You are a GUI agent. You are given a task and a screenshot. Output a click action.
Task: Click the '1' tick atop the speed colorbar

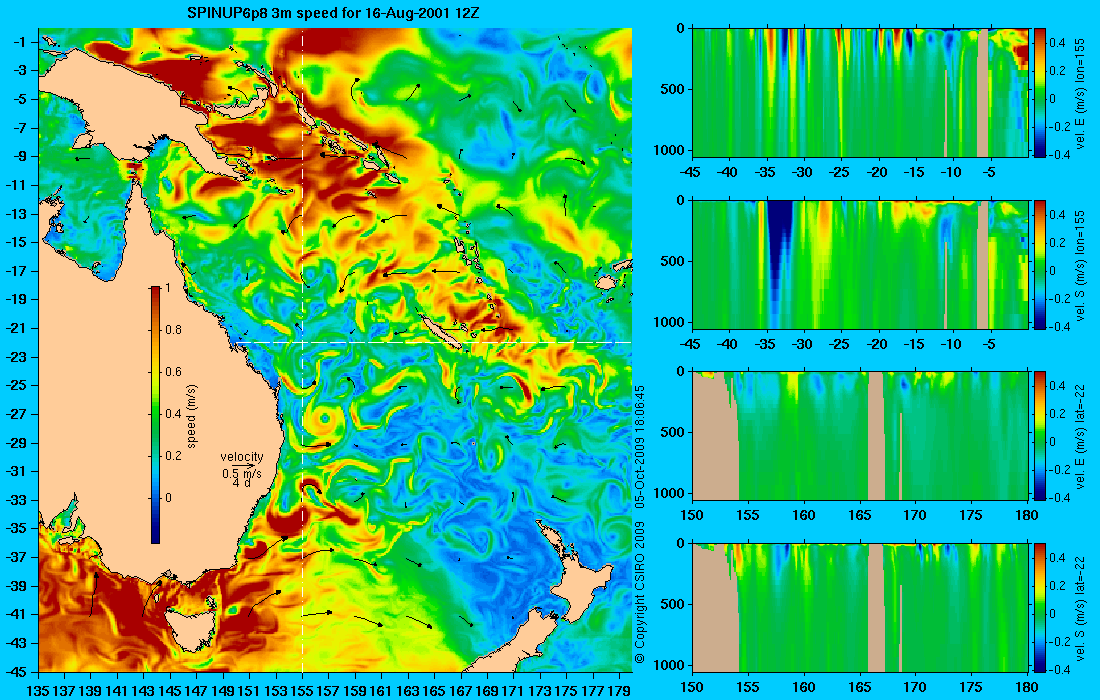[167, 288]
